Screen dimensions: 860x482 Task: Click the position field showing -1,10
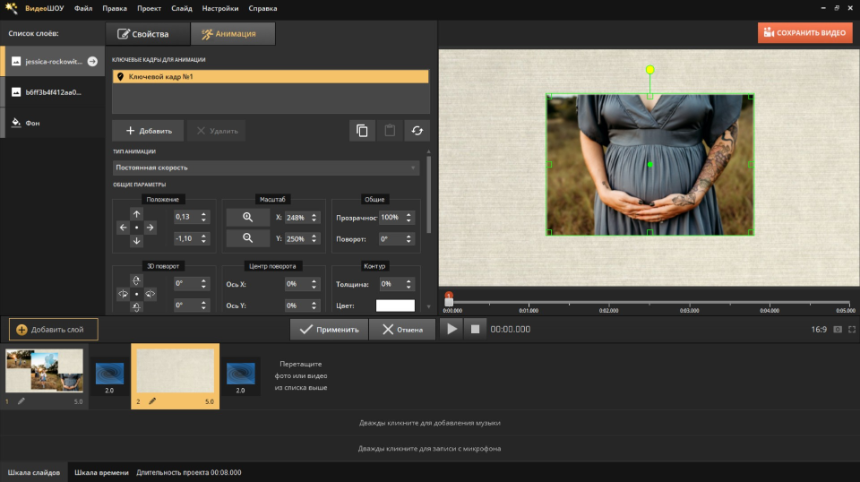[186, 239]
